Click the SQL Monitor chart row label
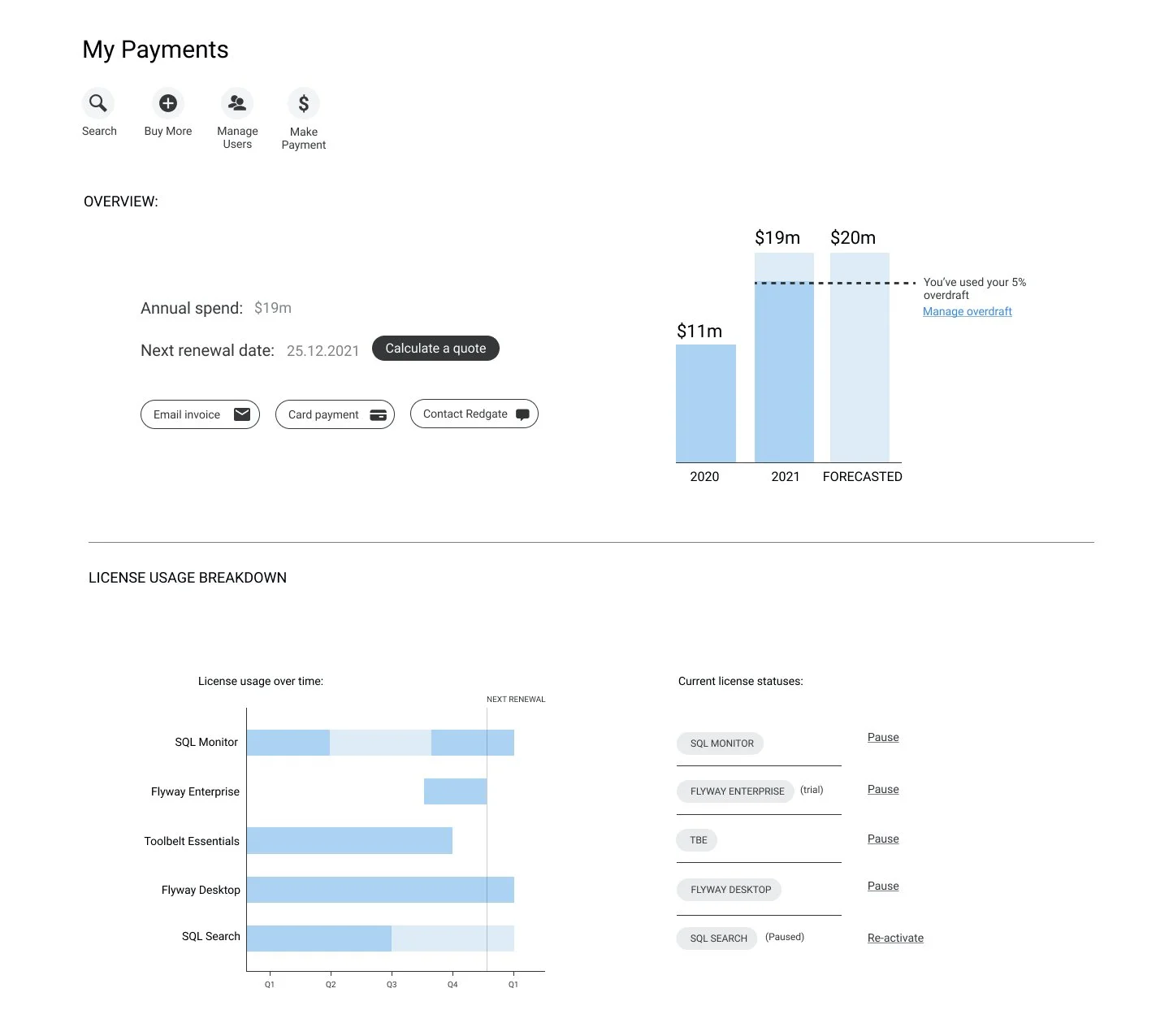 [x=206, y=742]
